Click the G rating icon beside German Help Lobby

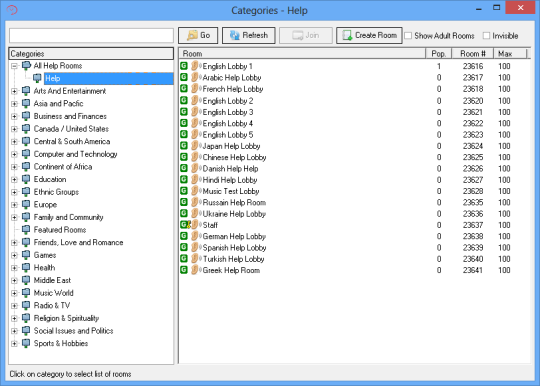pyautogui.click(x=184, y=236)
